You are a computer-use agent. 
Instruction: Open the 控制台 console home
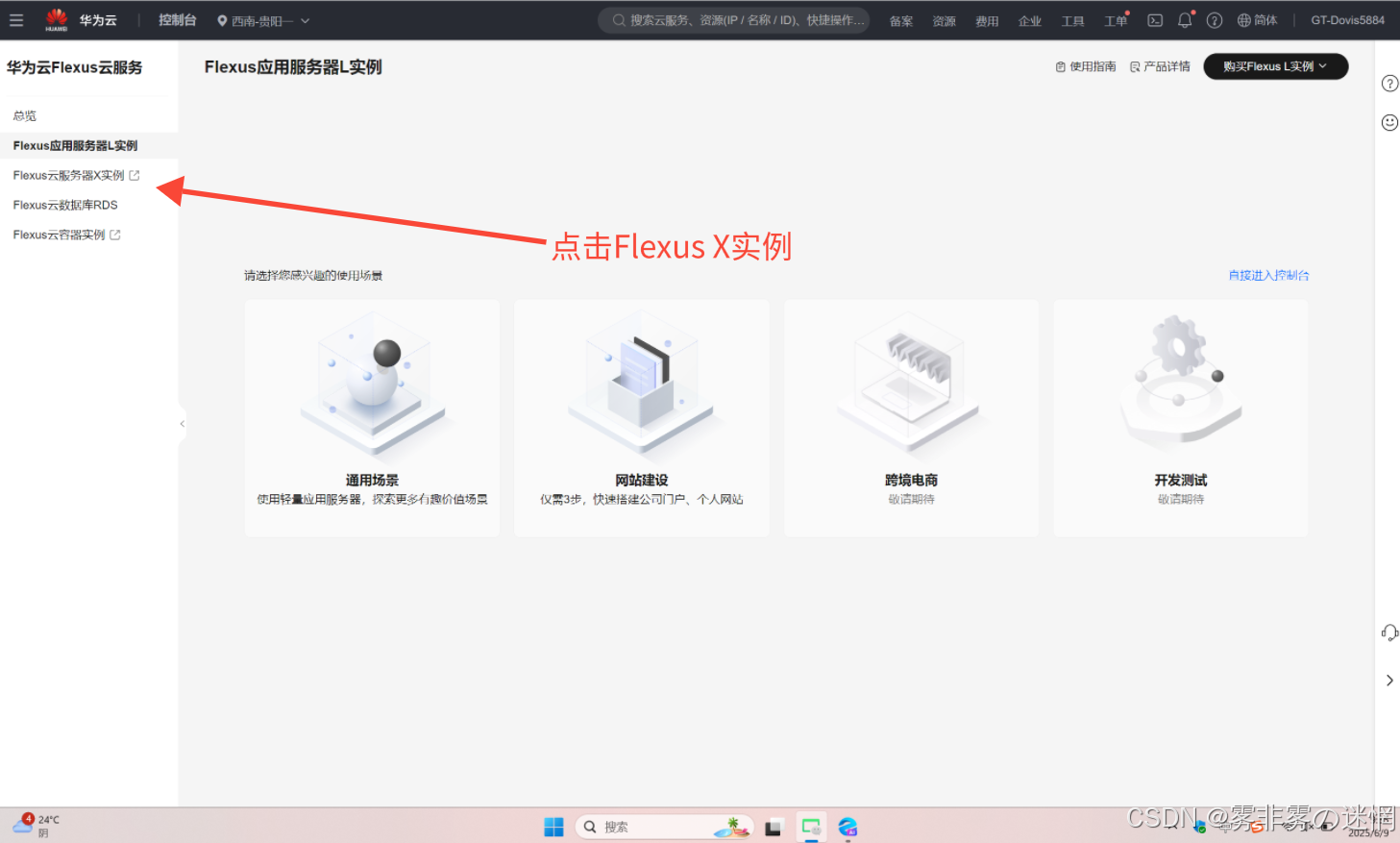coord(178,20)
